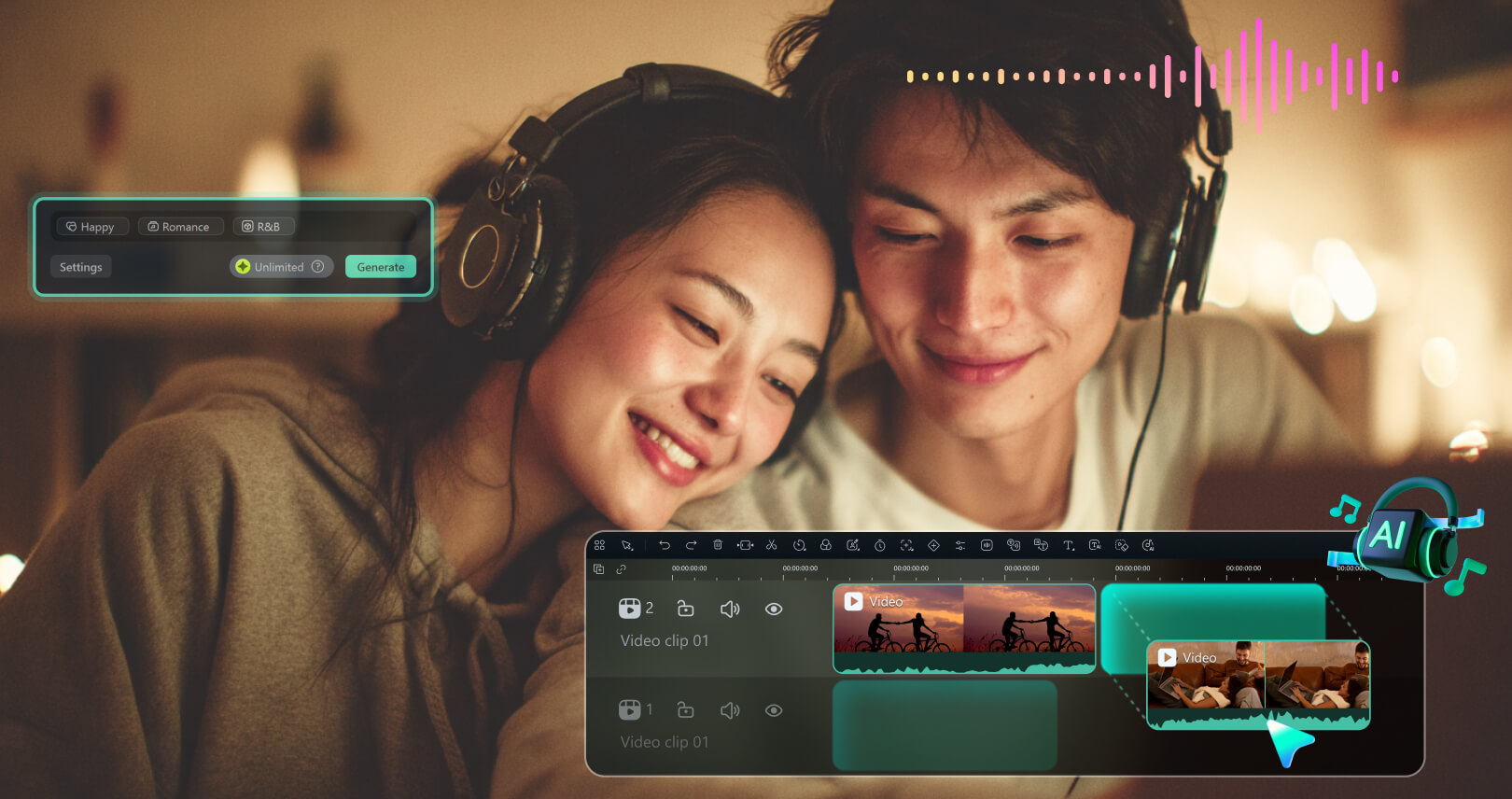
Task: Click the Generate button
Action: [x=381, y=267]
